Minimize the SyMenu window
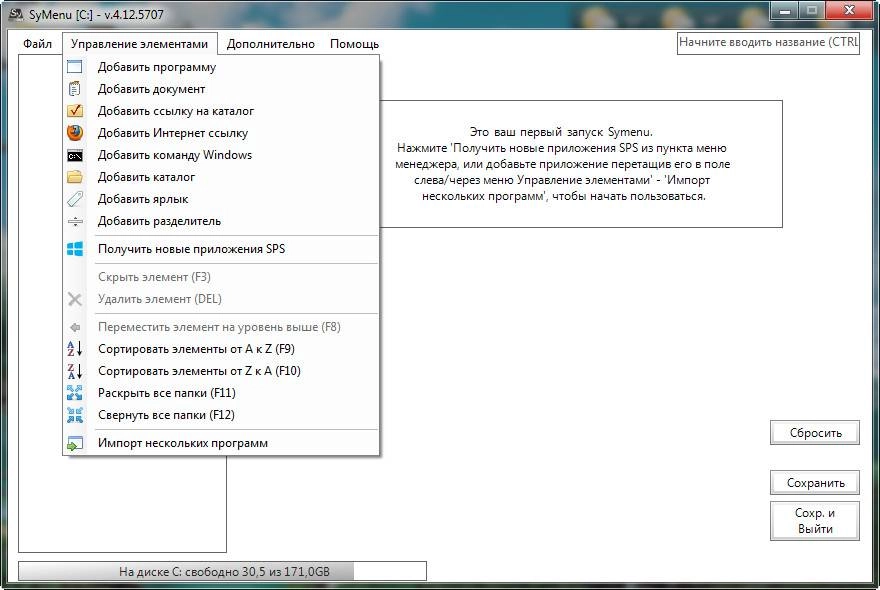880x590 pixels. click(785, 11)
